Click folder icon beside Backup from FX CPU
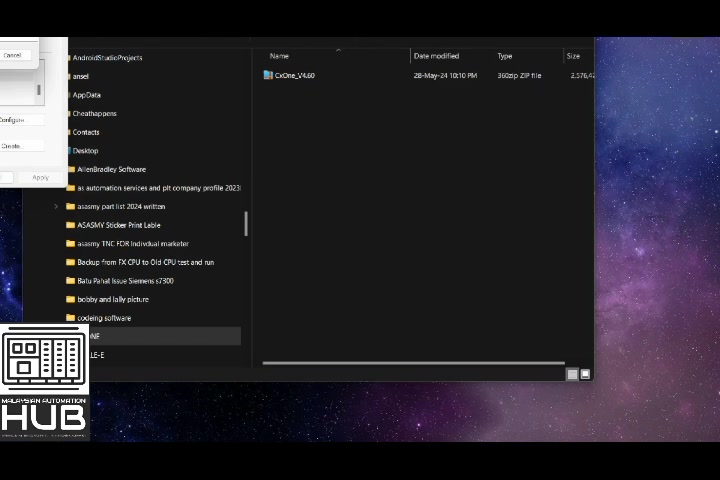Viewport: 720px width, 480px height. pos(70,262)
